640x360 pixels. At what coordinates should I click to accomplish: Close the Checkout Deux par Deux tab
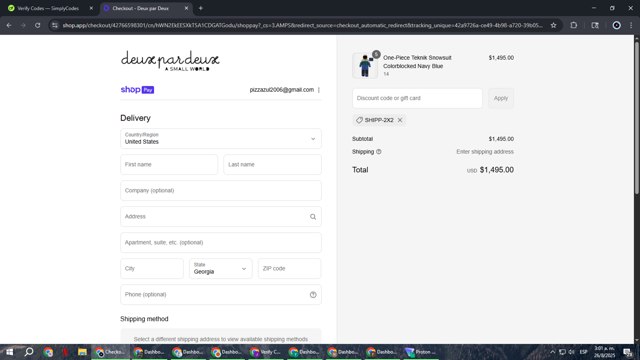click(186, 8)
